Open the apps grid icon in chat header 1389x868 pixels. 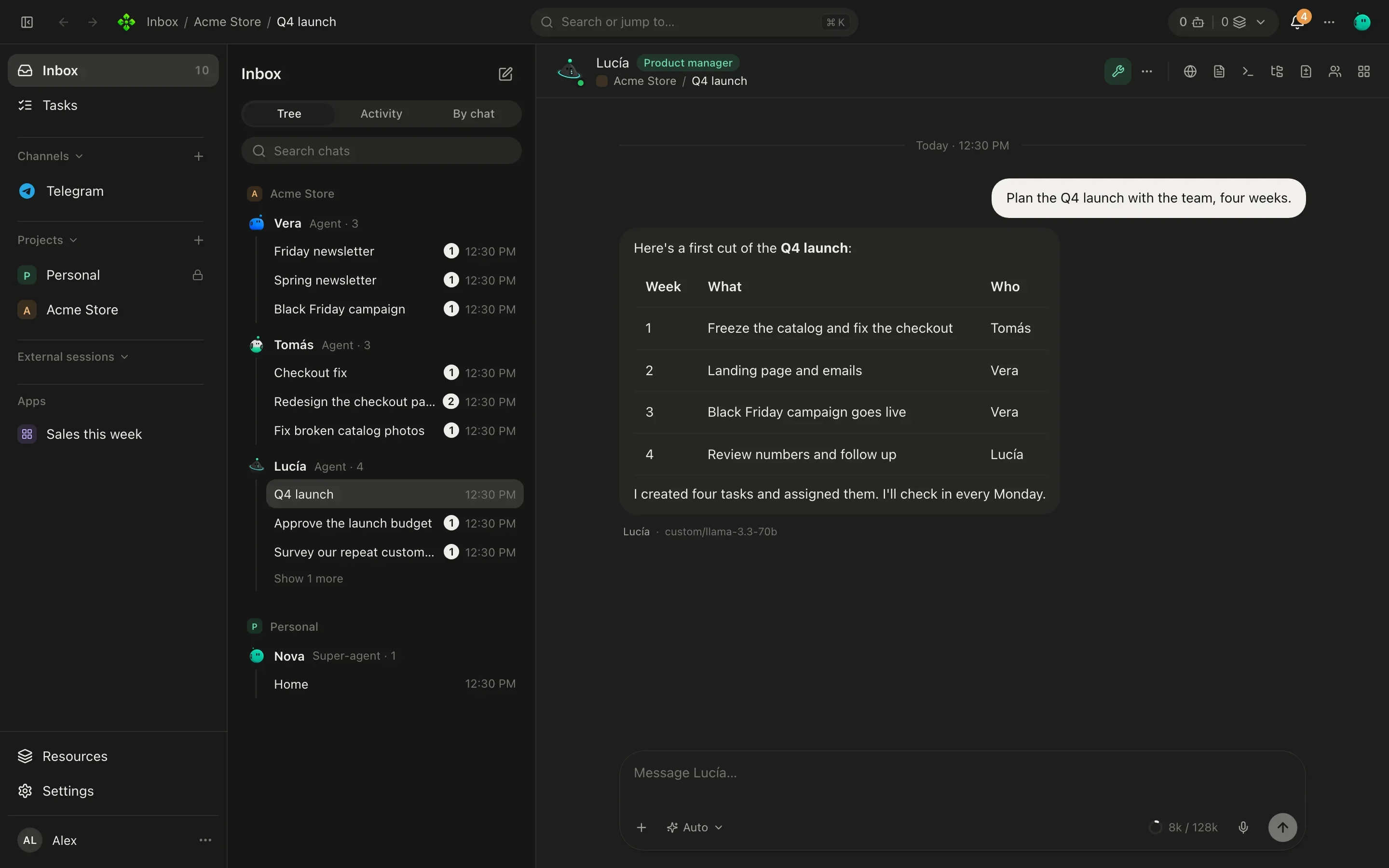[x=1364, y=71]
